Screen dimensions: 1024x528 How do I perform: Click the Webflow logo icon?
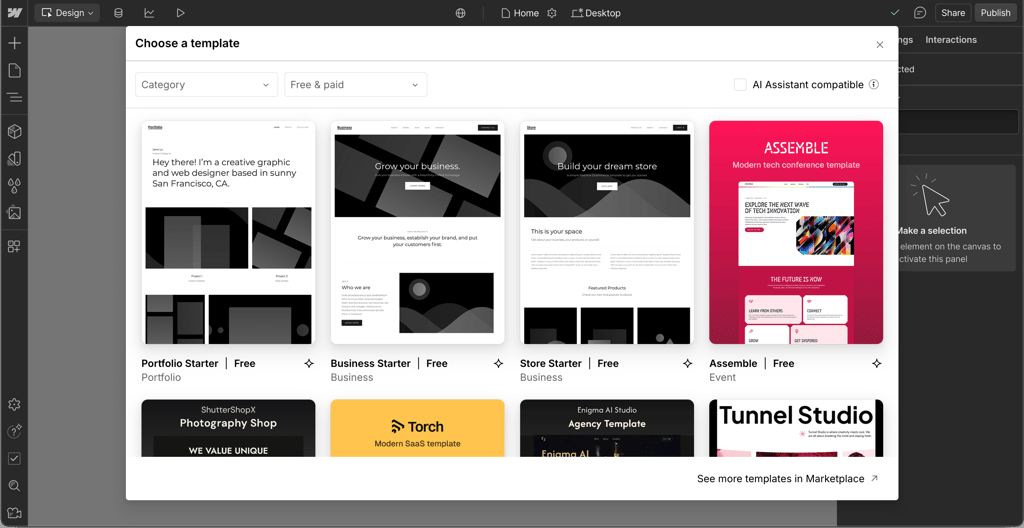14,13
